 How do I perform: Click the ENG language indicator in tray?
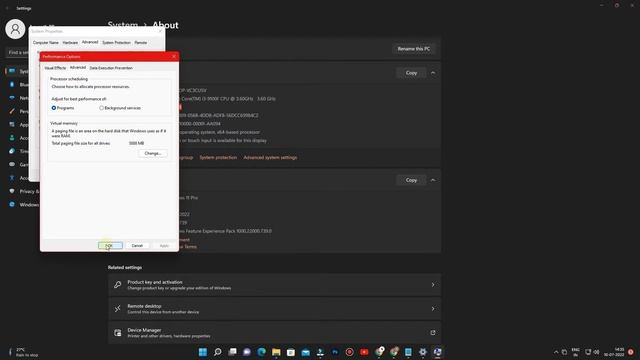point(576,352)
